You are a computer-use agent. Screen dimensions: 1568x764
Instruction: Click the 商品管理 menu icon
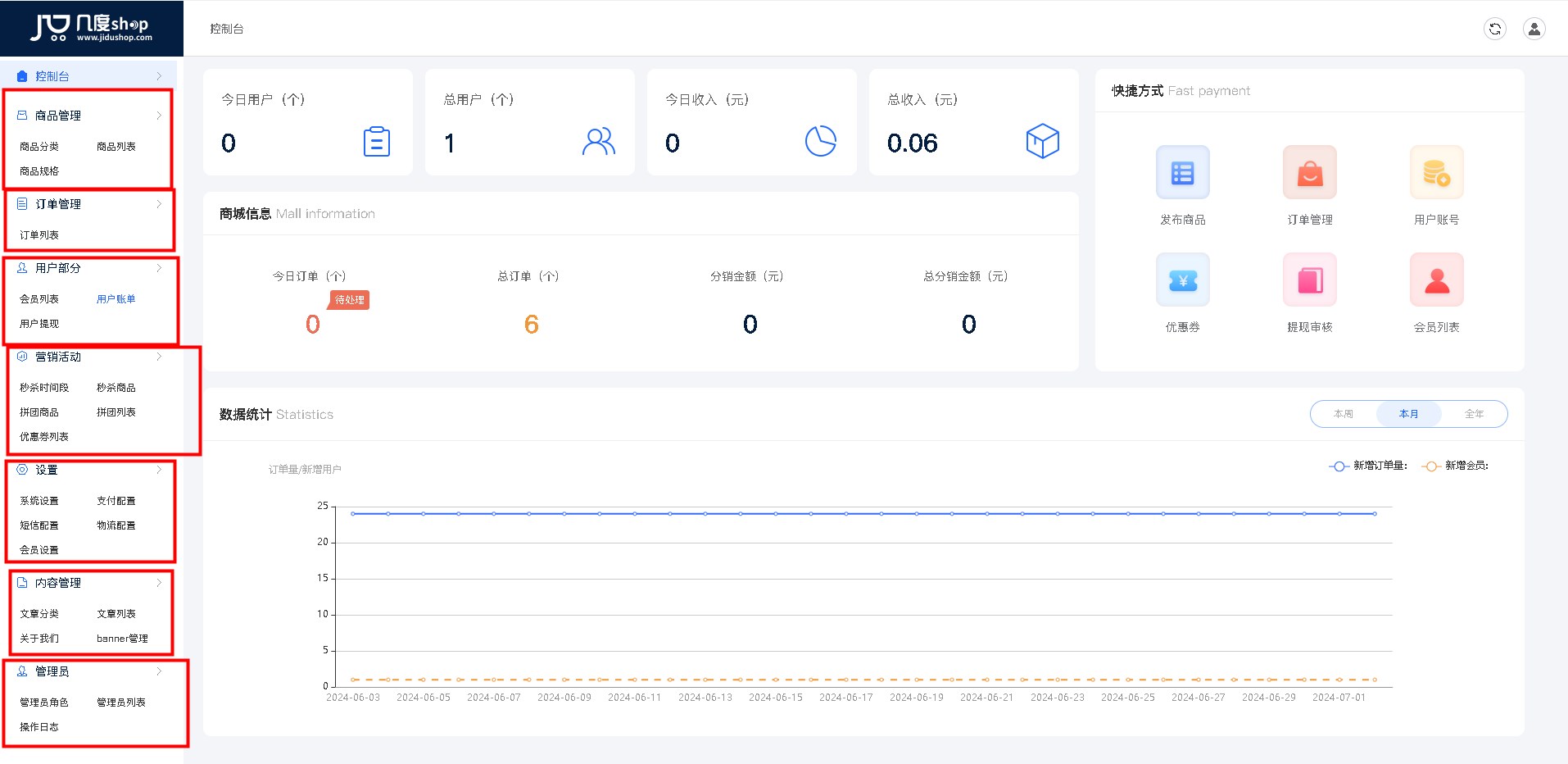coord(22,116)
